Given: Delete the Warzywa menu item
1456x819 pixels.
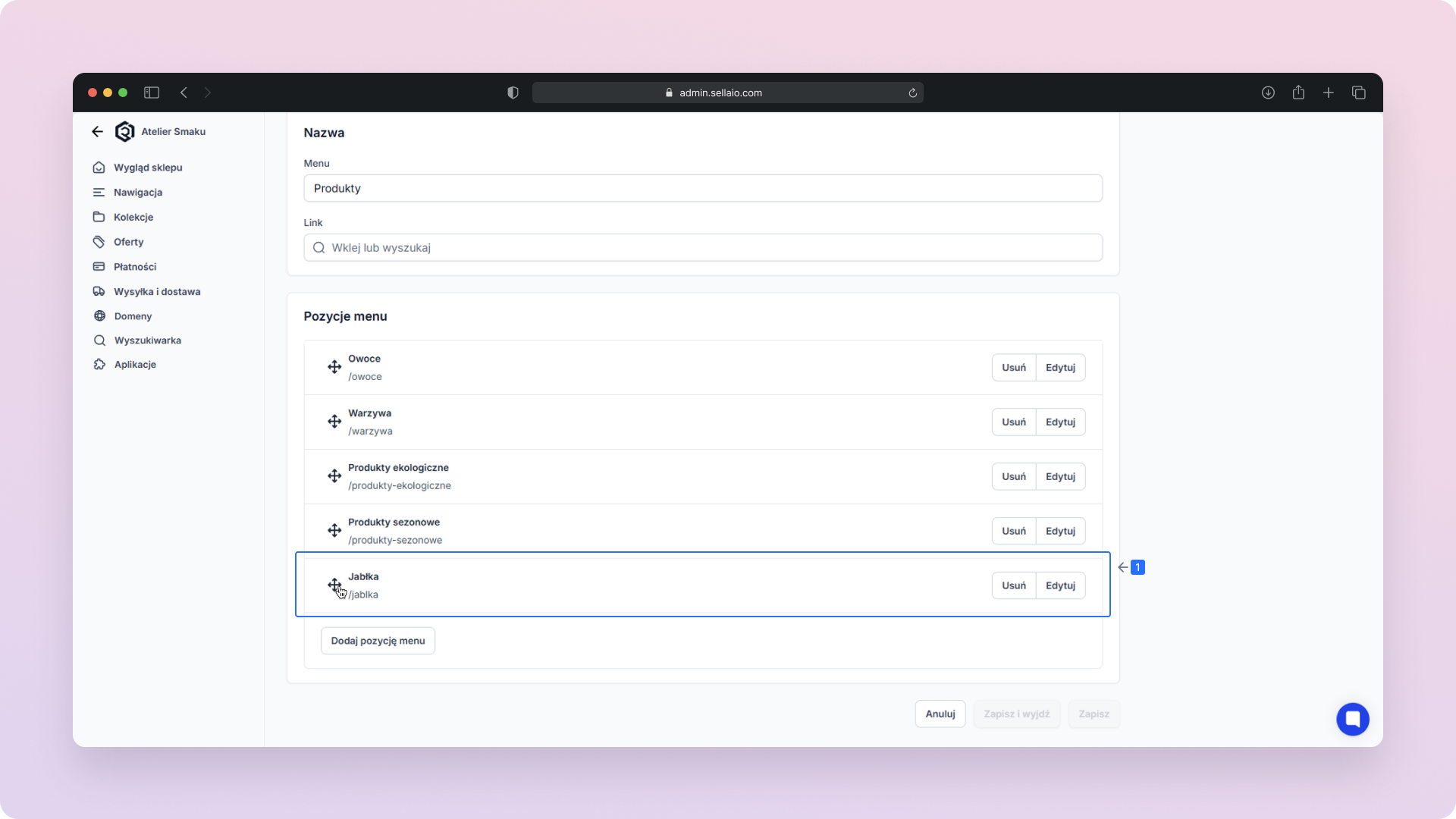Looking at the screenshot, I should [x=1013, y=422].
